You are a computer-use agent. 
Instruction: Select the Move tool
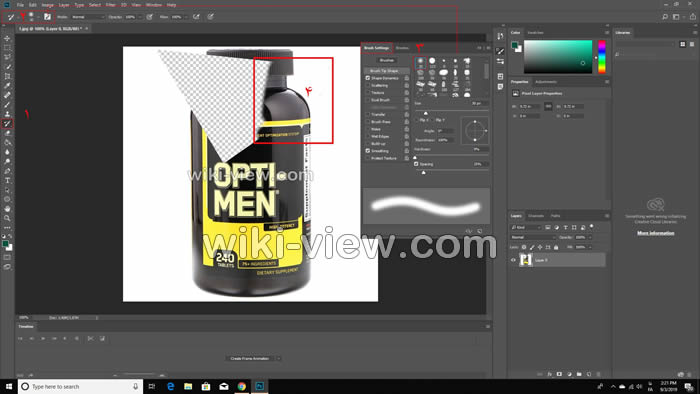(7, 38)
